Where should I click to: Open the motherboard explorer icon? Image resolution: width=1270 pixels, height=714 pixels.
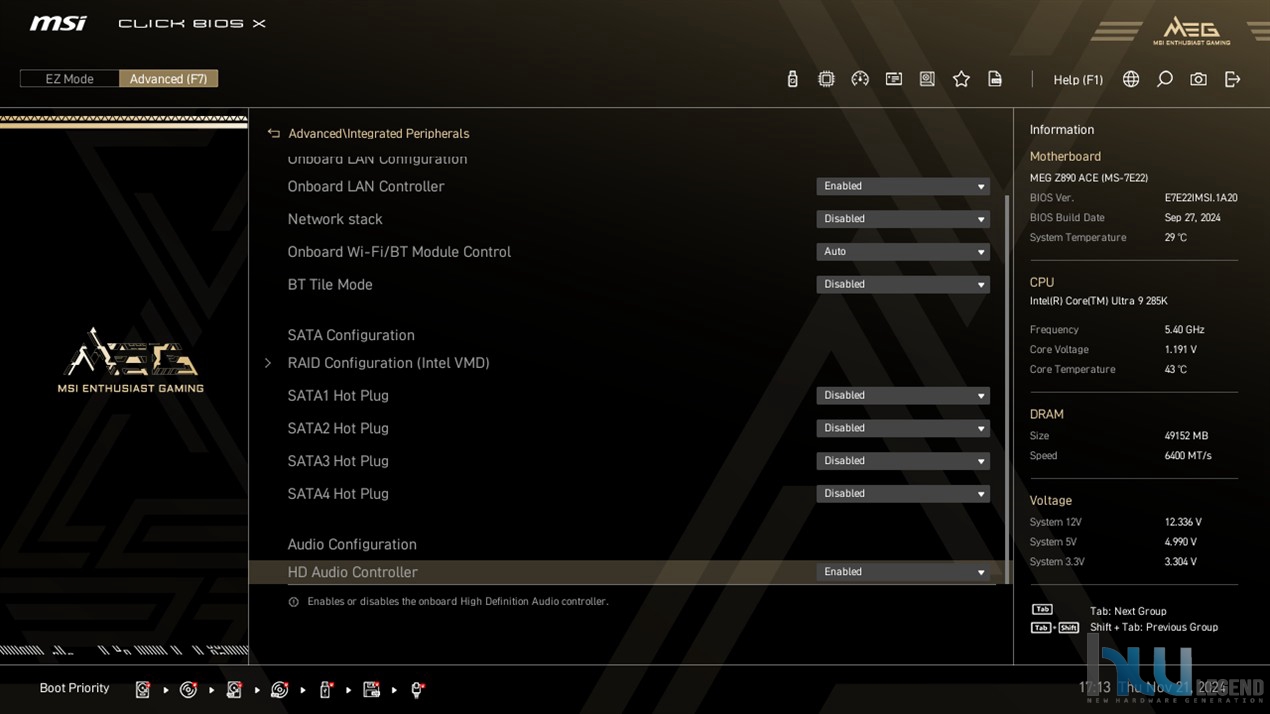tap(927, 79)
